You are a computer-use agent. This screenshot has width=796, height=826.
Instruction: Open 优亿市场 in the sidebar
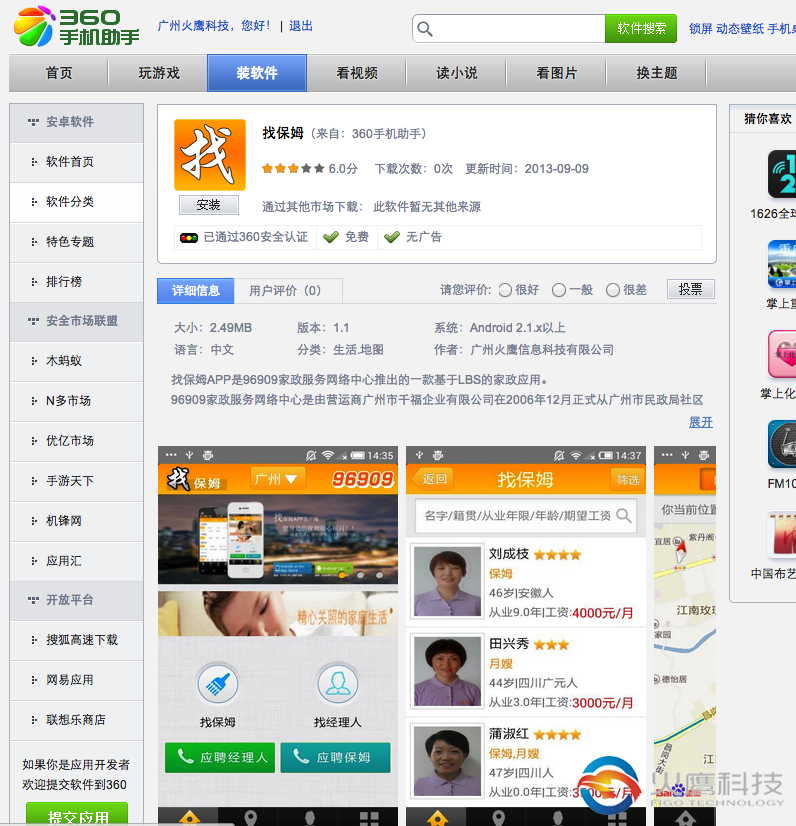[76, 441]
